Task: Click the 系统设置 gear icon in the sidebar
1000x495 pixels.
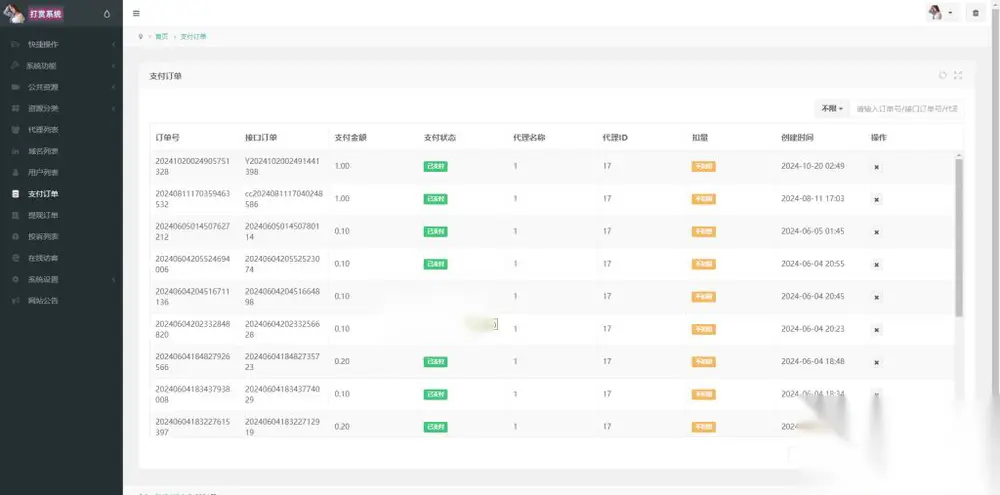Action: point(15,279)
